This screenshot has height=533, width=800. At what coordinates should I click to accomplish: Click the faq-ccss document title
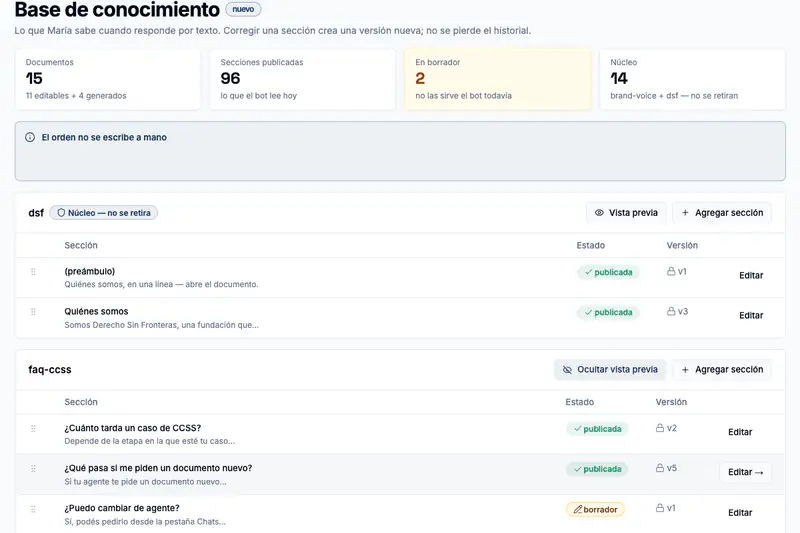click(49, 370)
